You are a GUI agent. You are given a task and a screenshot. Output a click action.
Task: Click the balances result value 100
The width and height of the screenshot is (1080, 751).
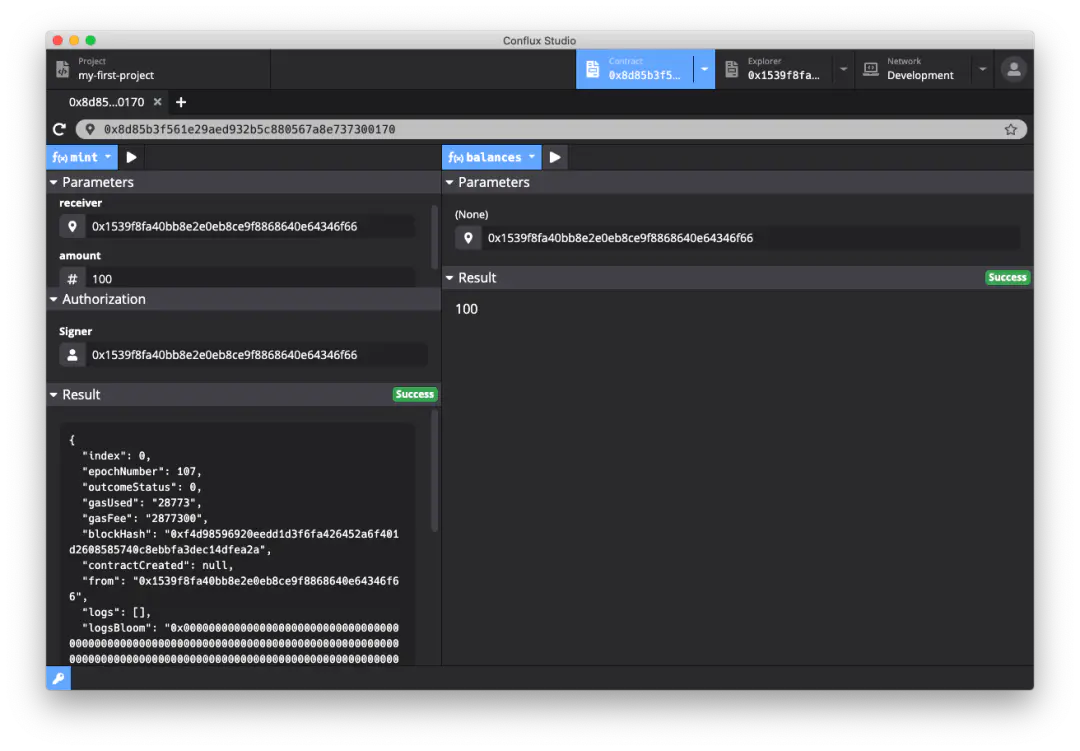coord(466,309)
